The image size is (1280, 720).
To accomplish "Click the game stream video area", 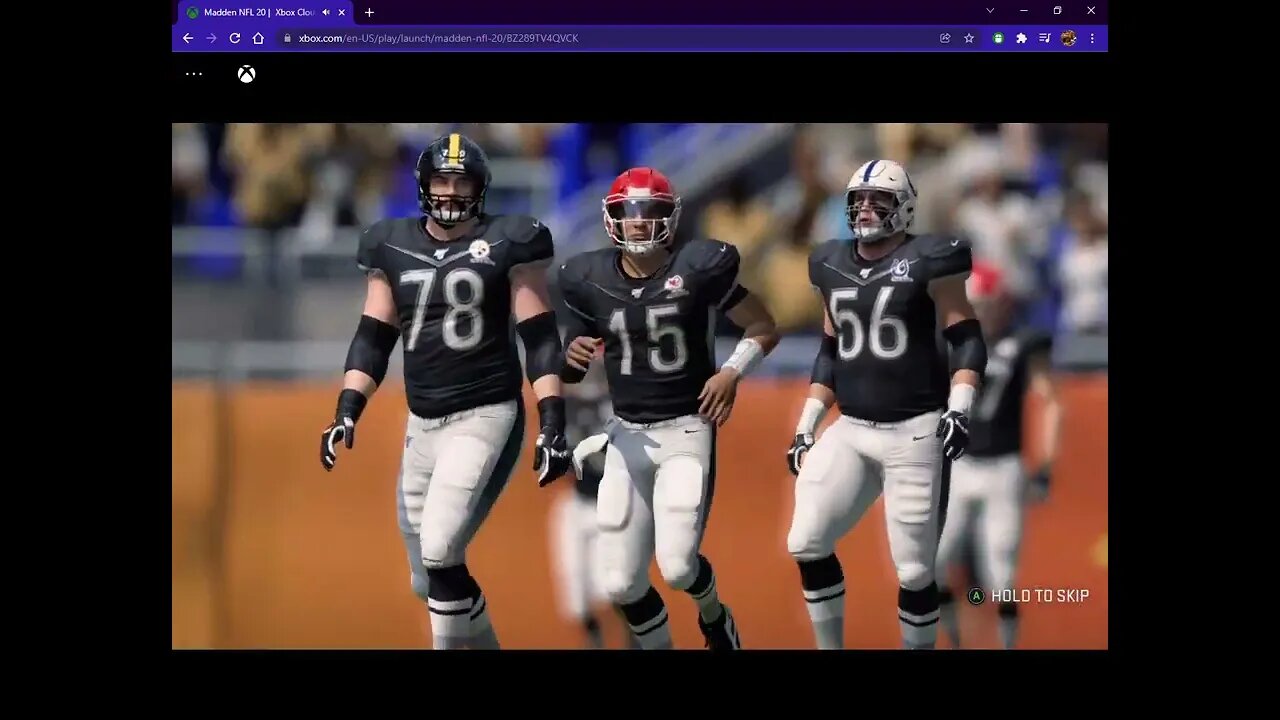I will point(640,386).
